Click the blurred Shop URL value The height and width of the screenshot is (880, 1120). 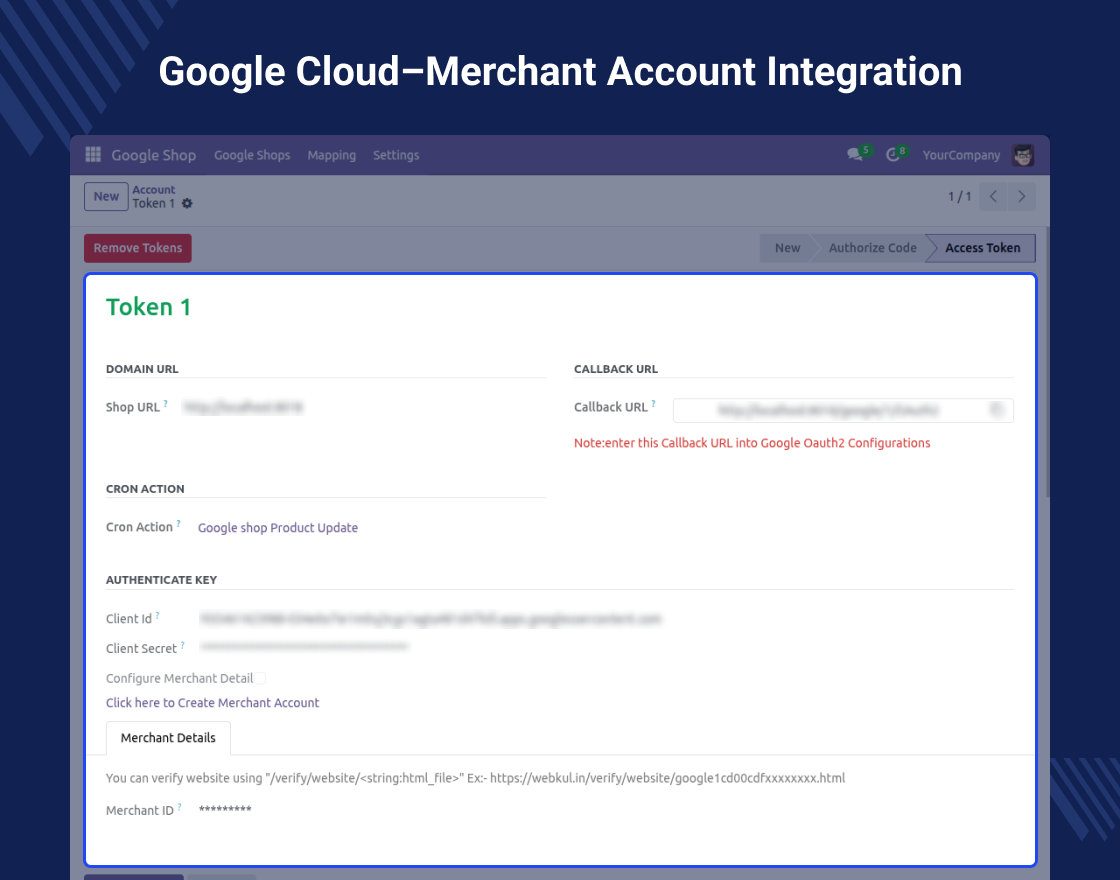(243, 407)
